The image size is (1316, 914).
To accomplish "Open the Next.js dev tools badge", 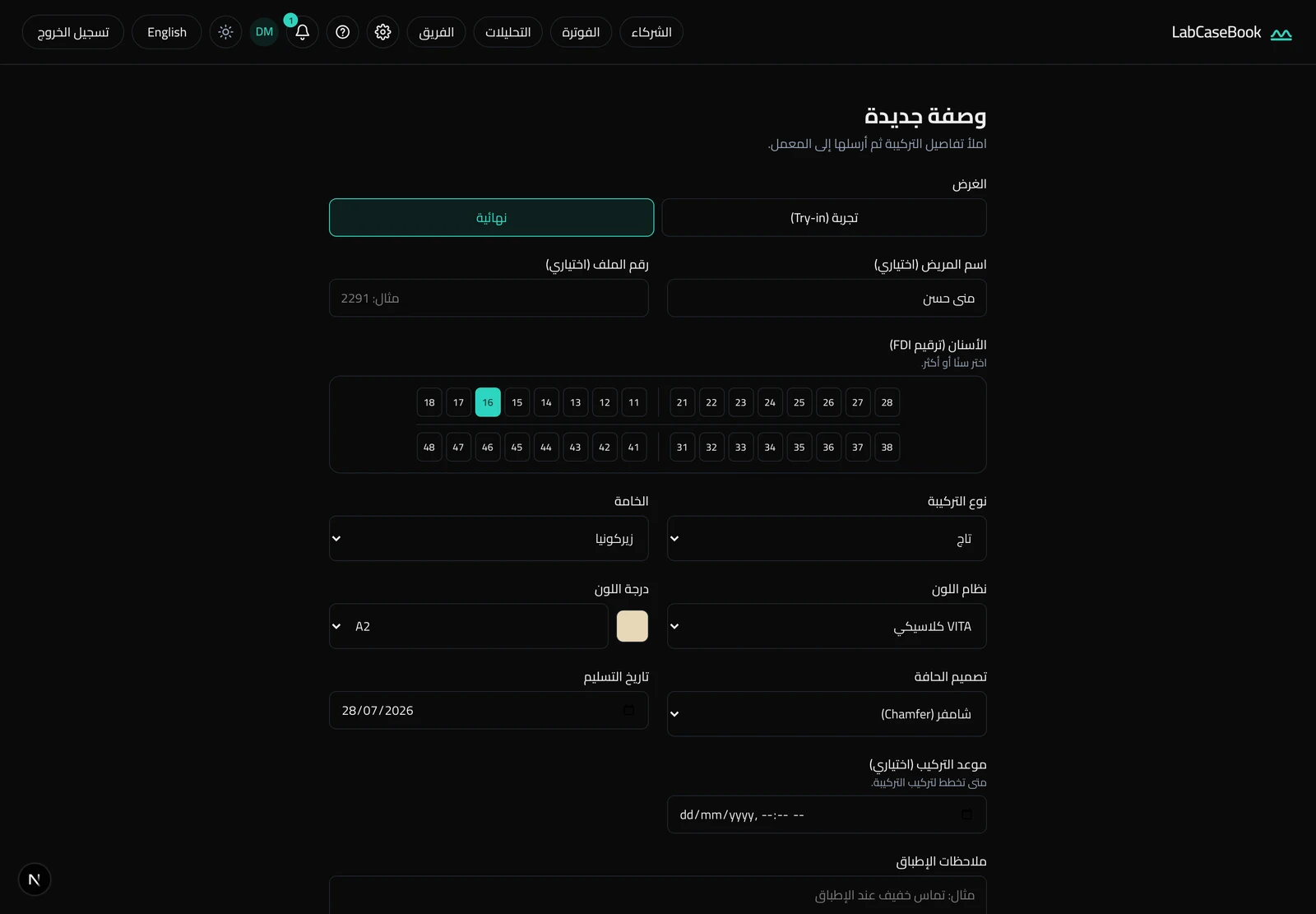I will coord(35,879).
